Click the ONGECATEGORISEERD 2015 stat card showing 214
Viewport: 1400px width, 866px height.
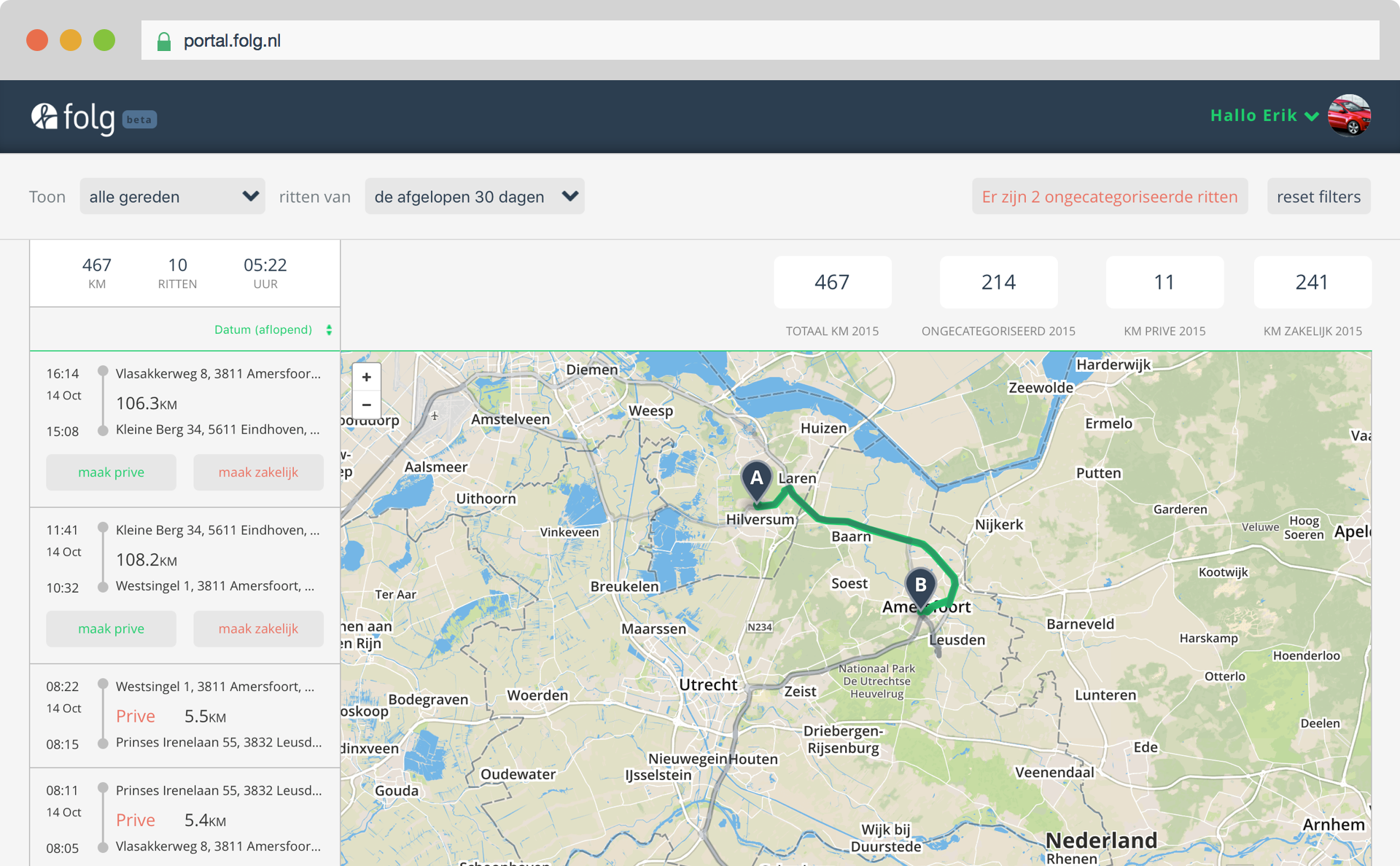pos(998,283)
